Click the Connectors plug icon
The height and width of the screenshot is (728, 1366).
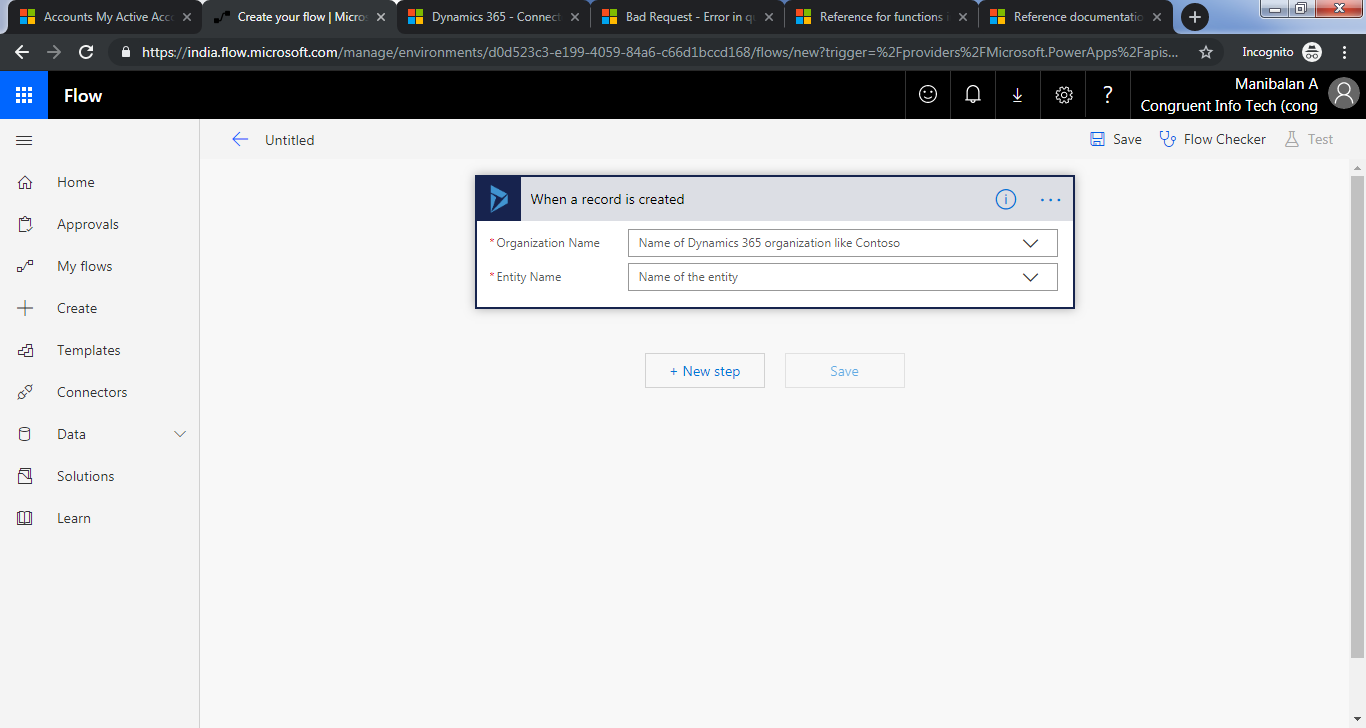pos(25,392)
